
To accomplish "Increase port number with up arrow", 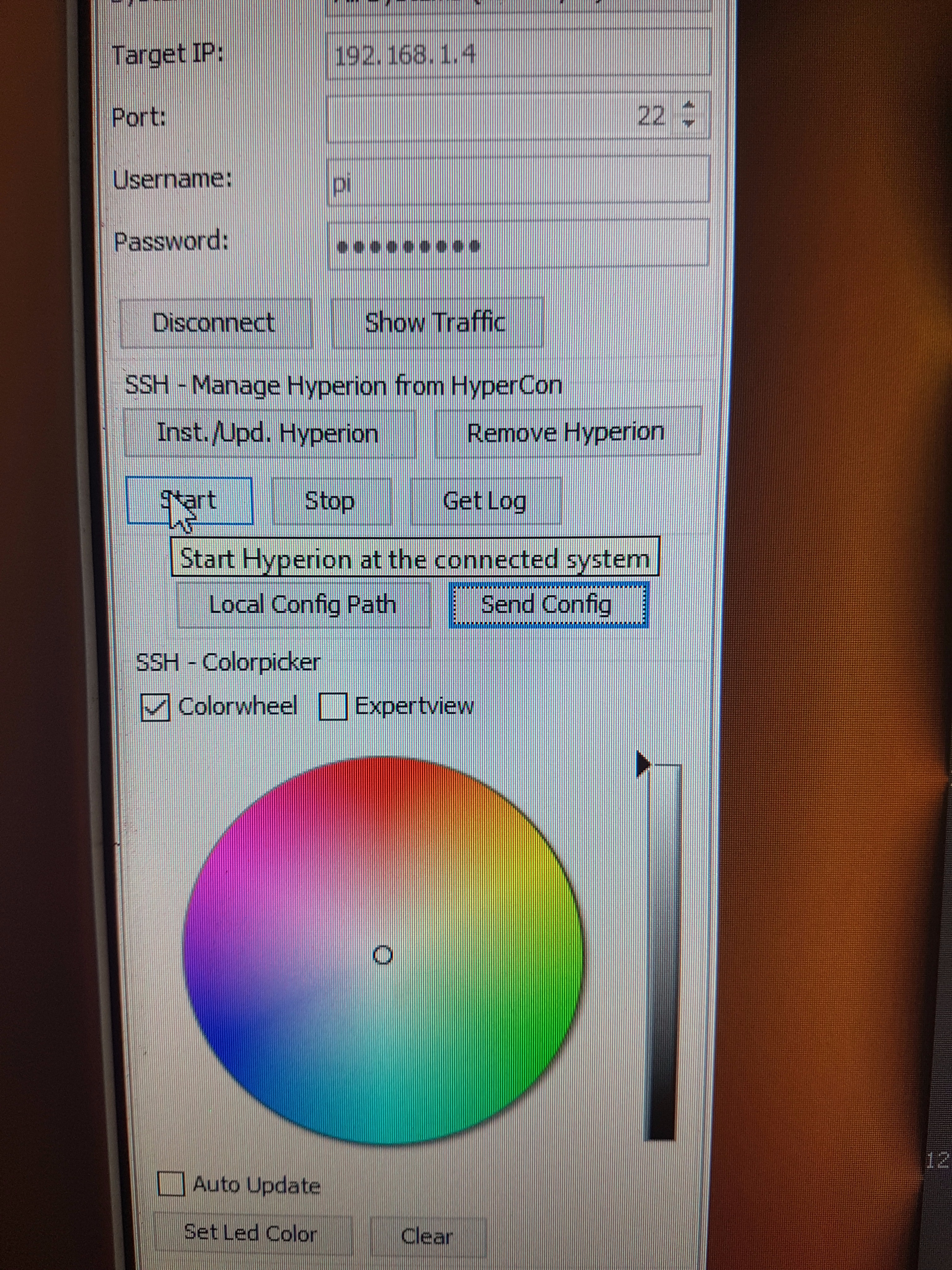I will 690,106.
